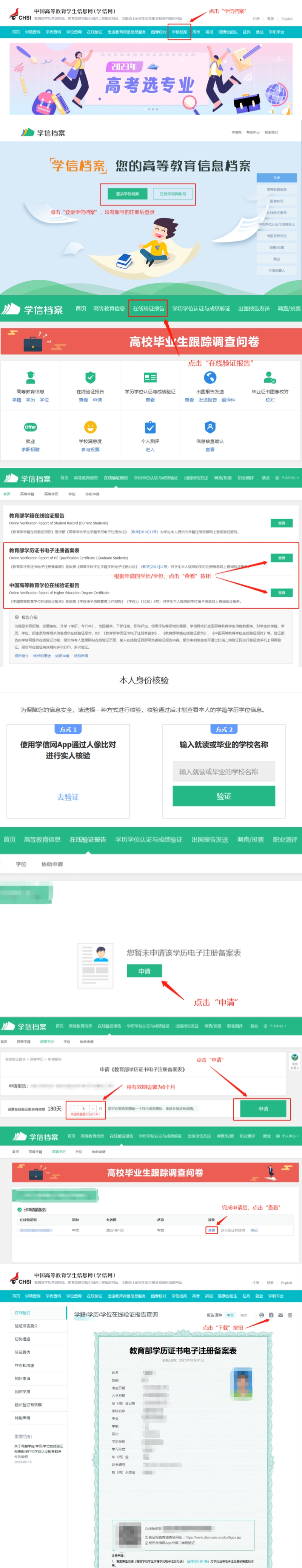Click 校对 link under 毕业证书图像校对 card
Viewport: 302px width, 1568px height.
270,400
